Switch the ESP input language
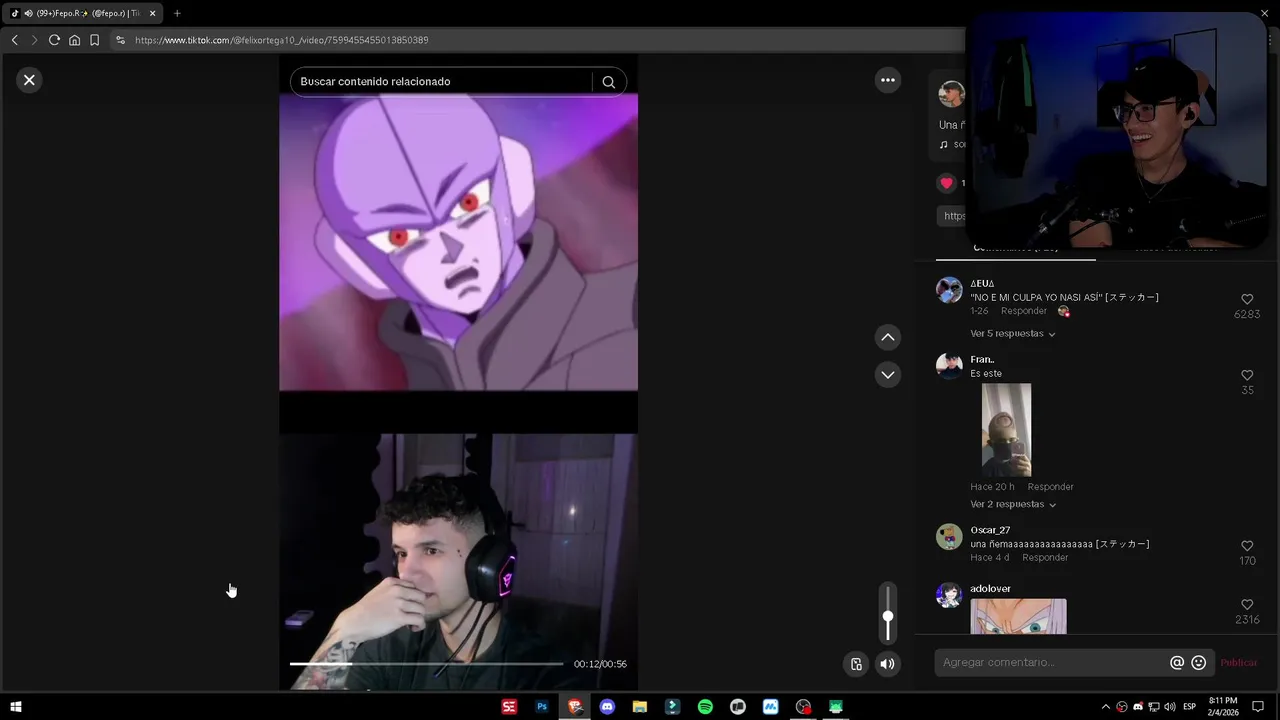Screen dimensions: 1280x720 click(1190, 707)
